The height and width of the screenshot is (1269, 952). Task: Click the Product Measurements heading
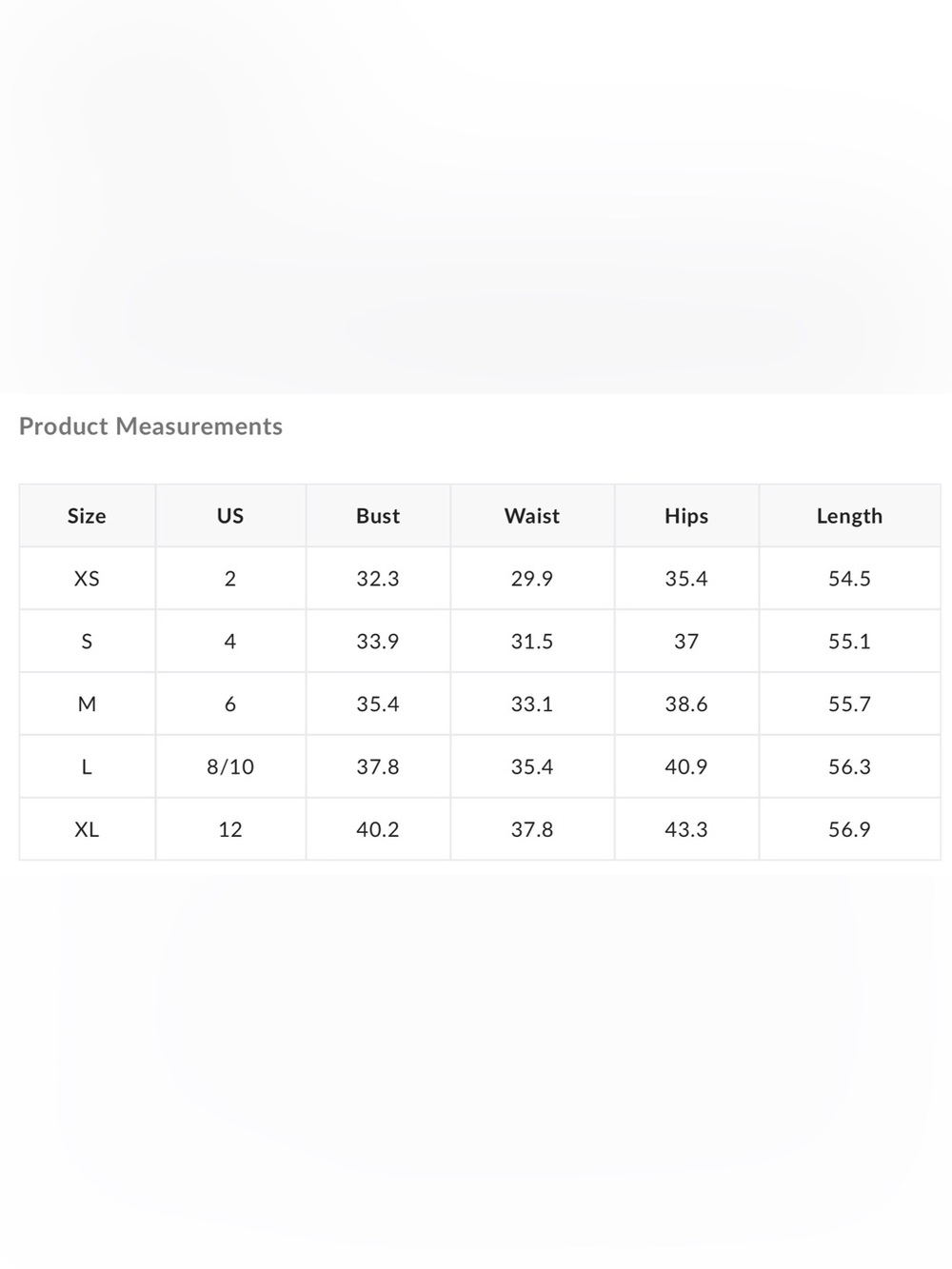tap(150, 426)
